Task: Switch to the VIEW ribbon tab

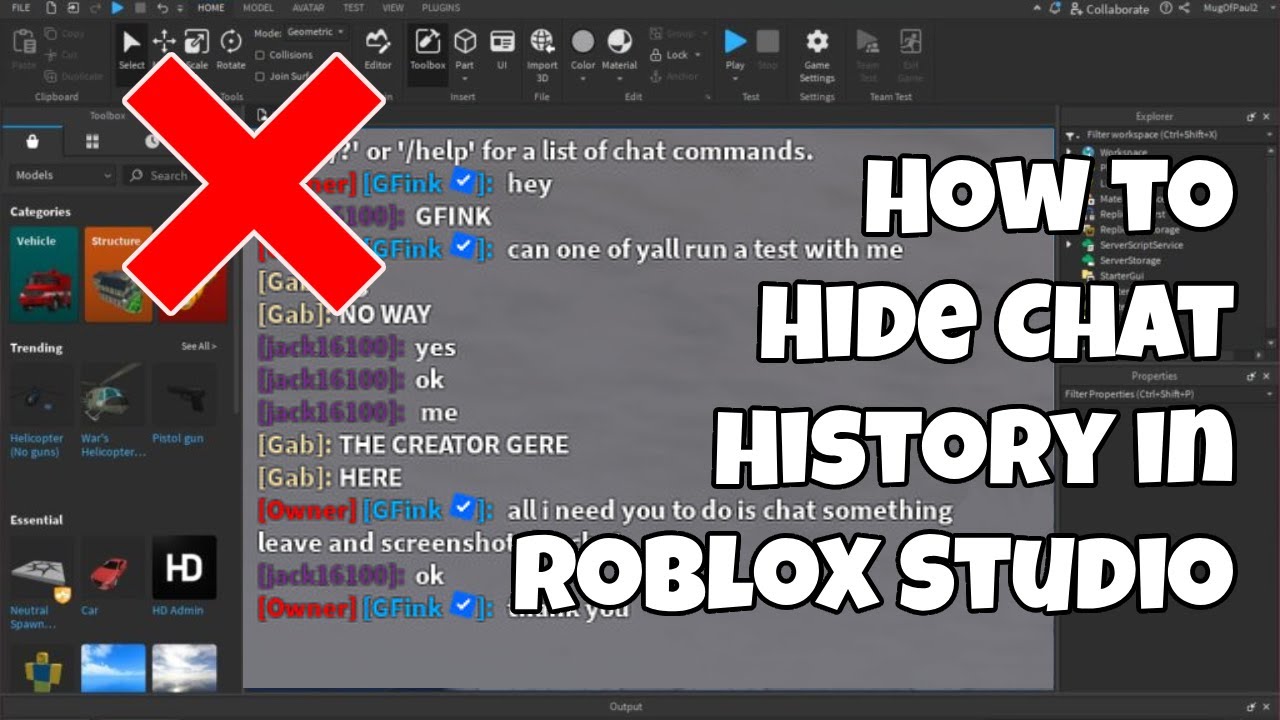Action: pyautogui.click(x=393, y=8)
